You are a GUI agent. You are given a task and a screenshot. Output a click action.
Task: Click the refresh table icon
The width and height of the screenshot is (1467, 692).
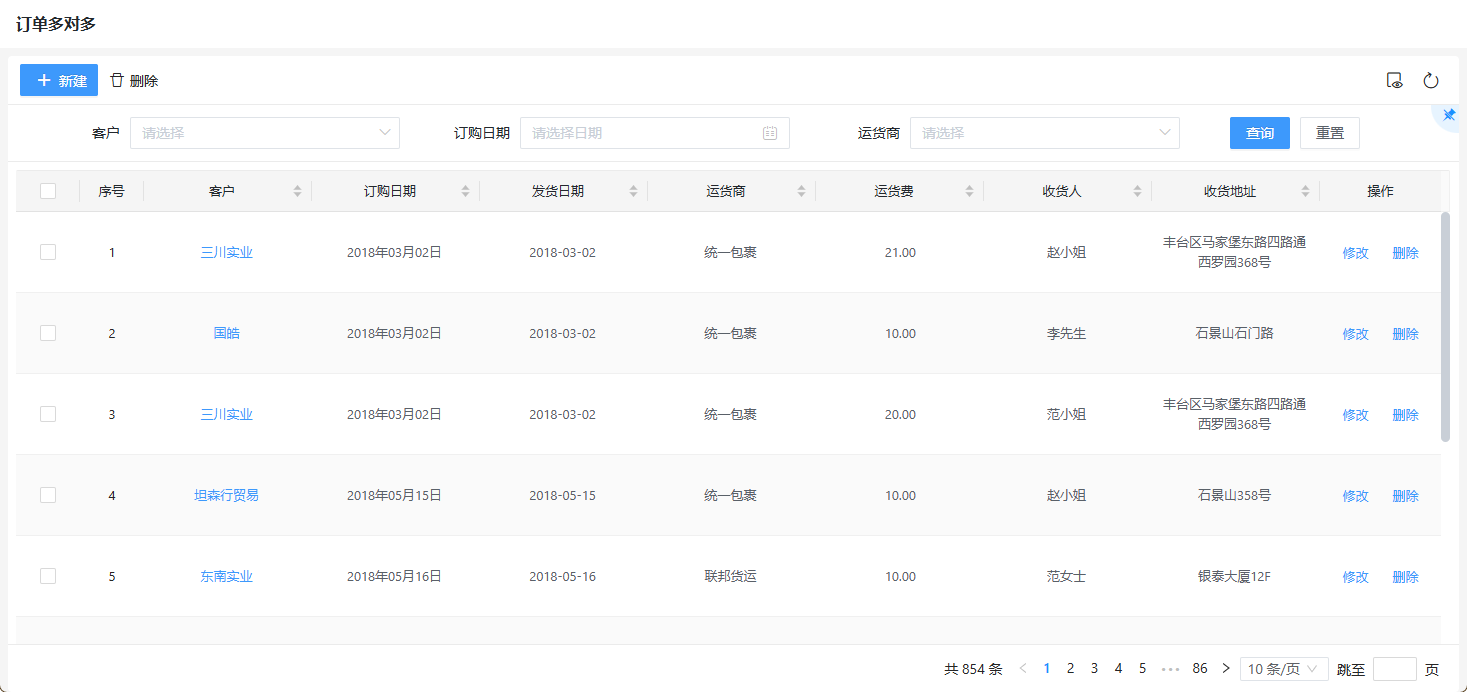1431,81
